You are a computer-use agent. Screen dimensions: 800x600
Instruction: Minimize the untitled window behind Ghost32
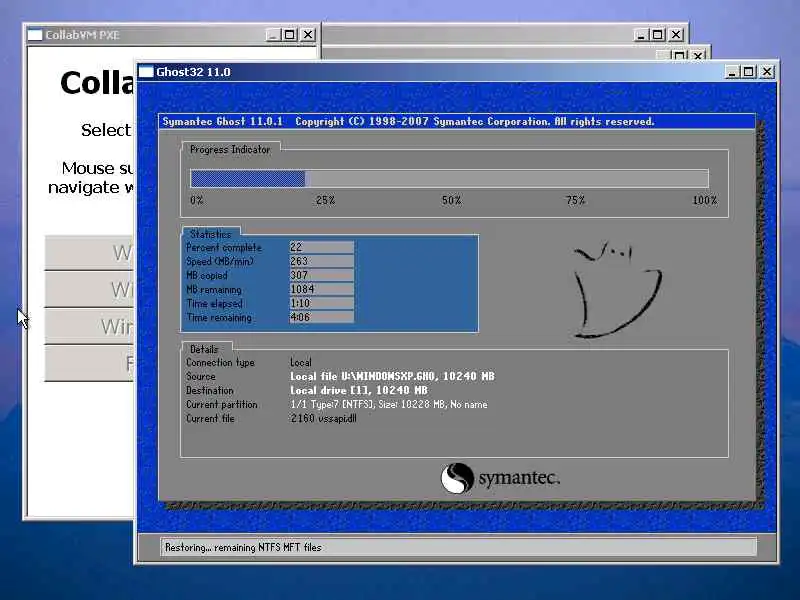pos(641,35)
